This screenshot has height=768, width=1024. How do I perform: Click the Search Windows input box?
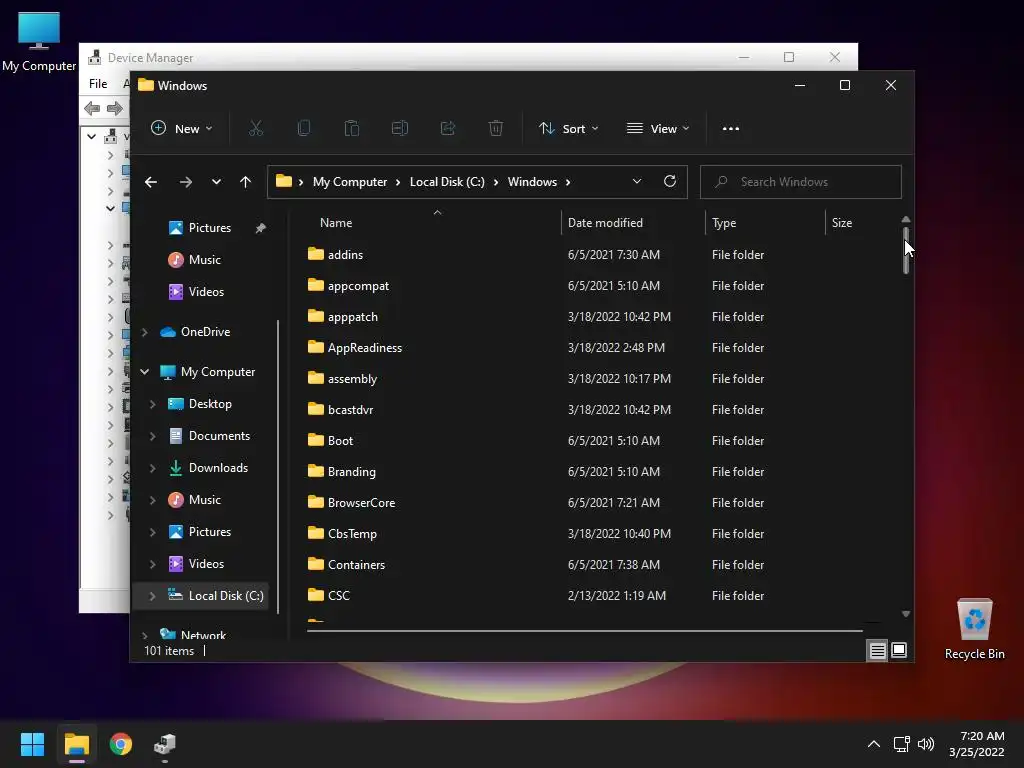[801, 182]
